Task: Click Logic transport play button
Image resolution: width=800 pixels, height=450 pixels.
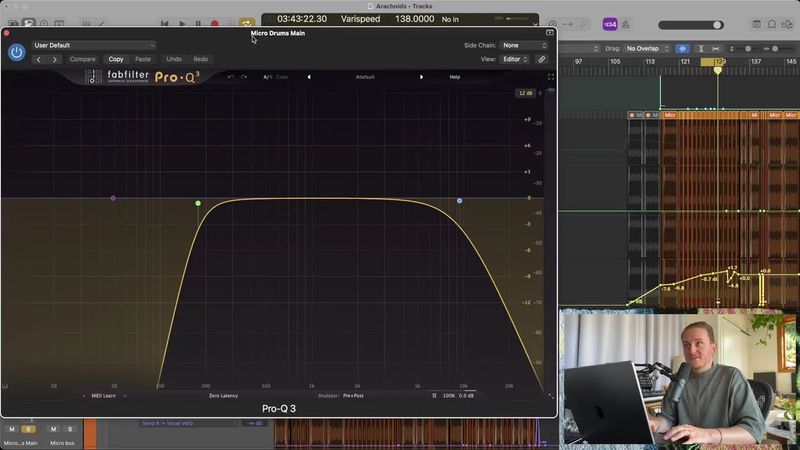Action: (x=182, y=23)
